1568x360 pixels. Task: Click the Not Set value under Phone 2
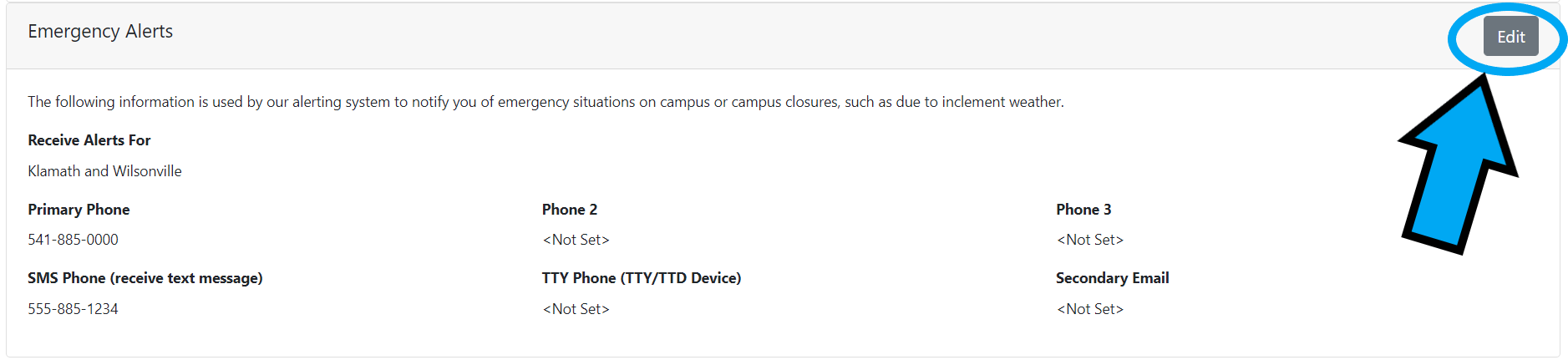(x=576, y=240)
